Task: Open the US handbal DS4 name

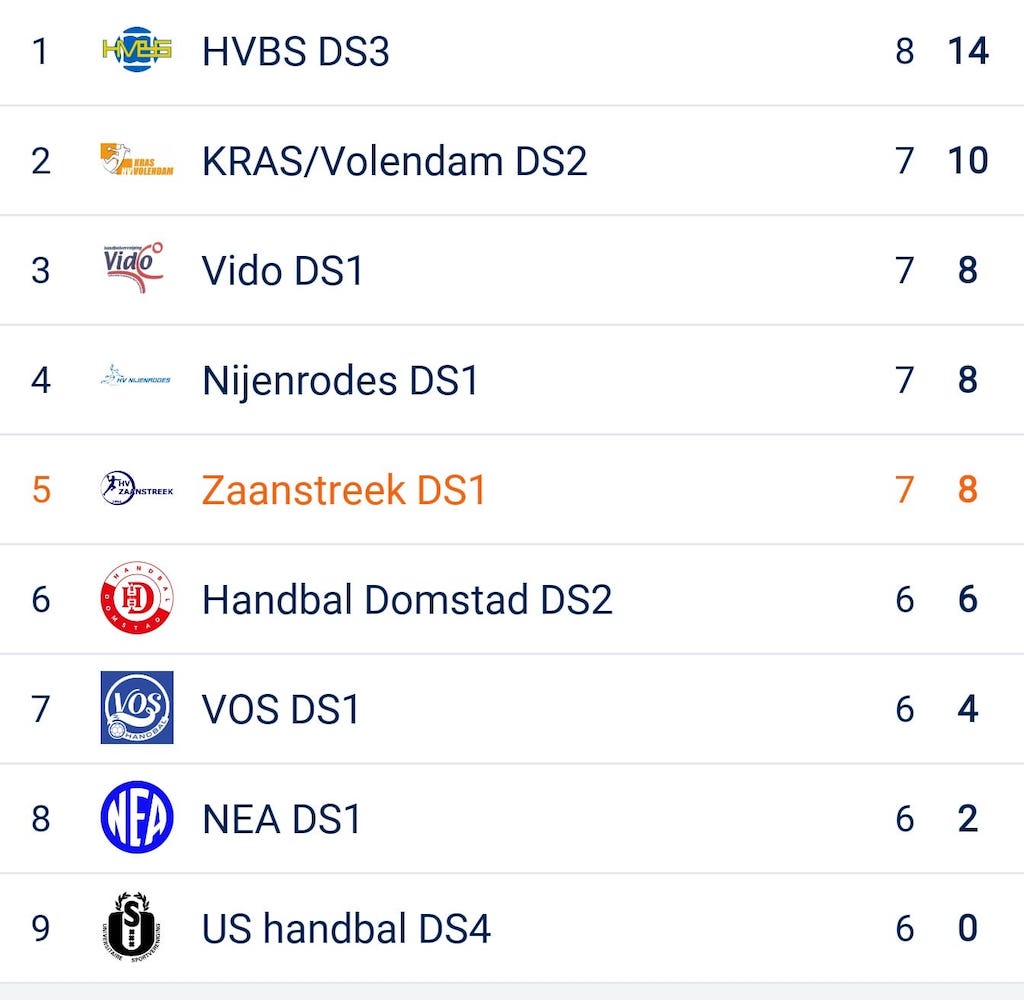Action: 346,929
